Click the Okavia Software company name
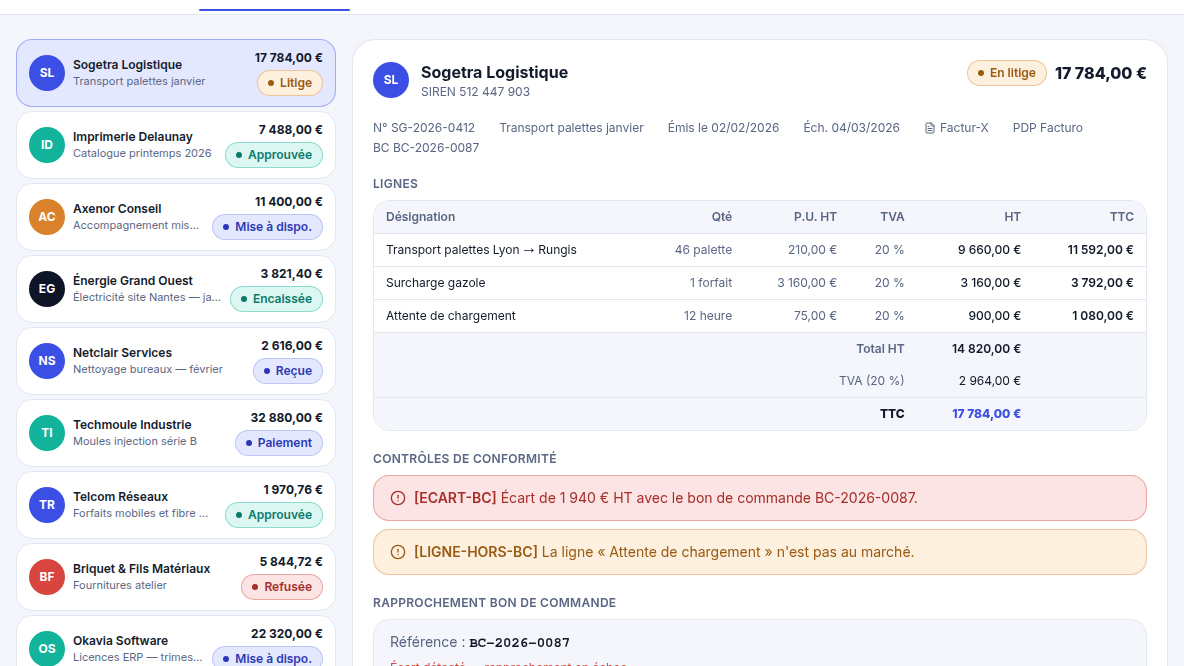Image resolution: width=1184 pixels, height=666 pixels. (120, 640)
